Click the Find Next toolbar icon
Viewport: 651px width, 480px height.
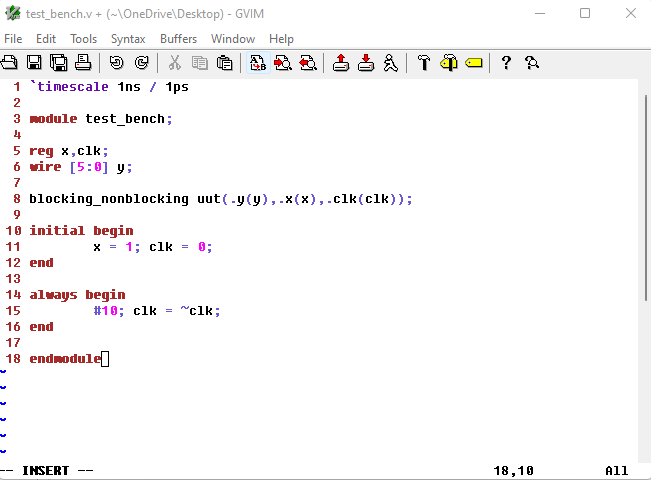coord(283,63)
